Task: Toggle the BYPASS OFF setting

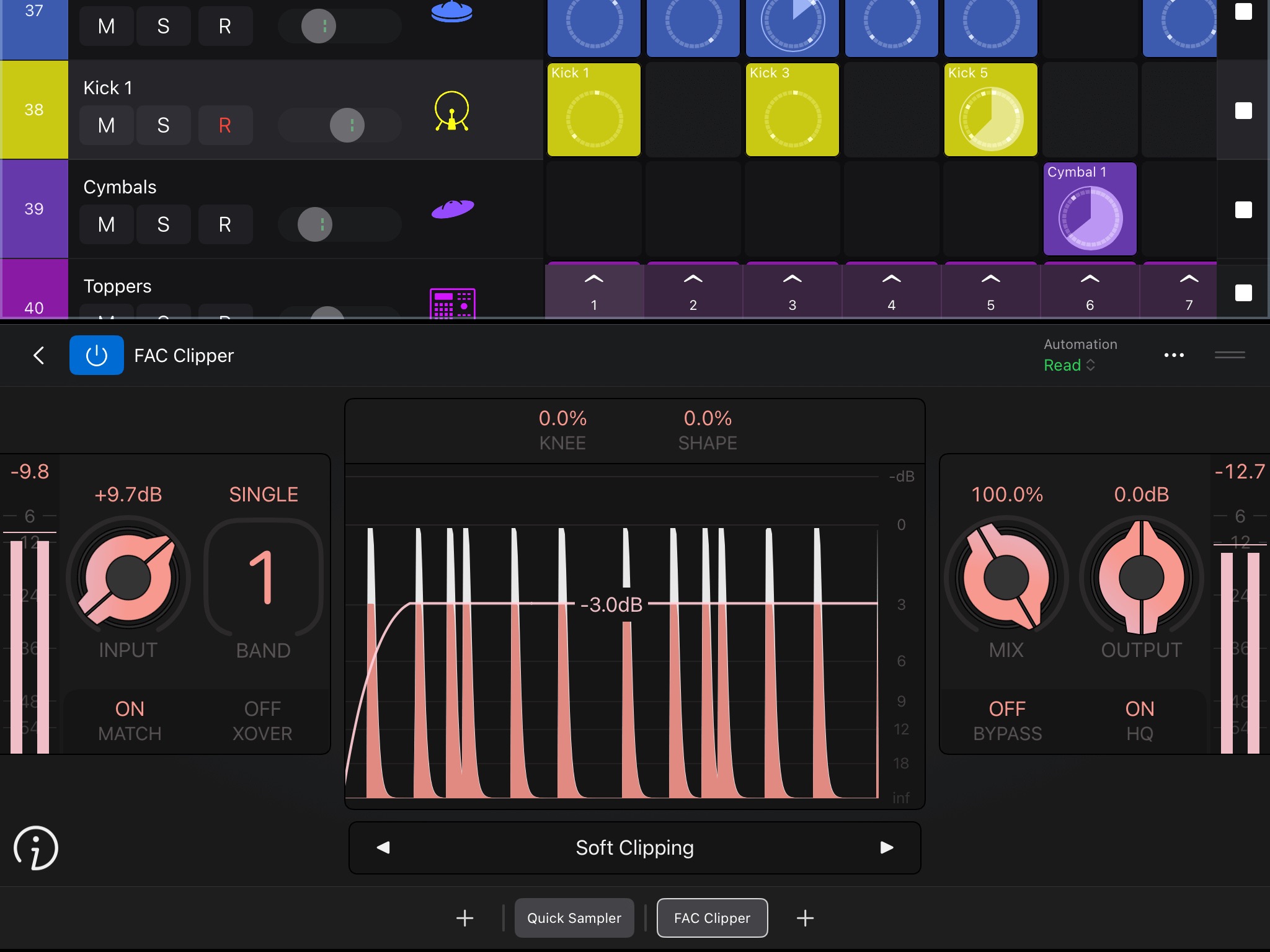Action: 1007,721
